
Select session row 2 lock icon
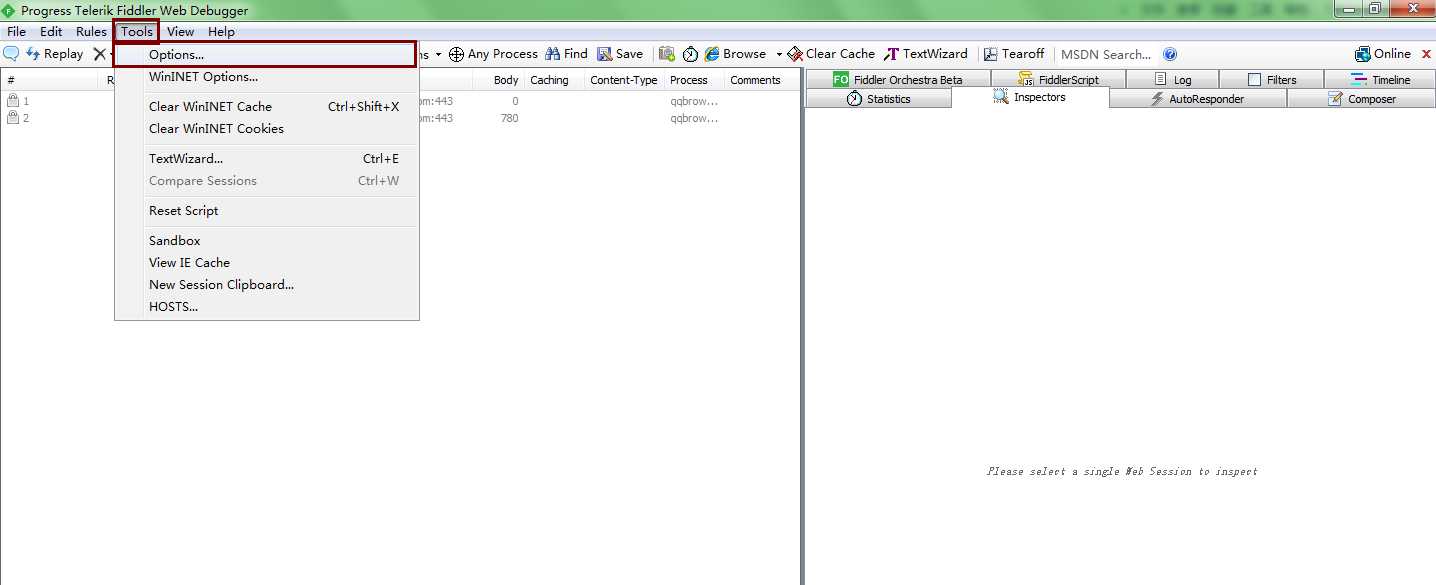[x=13, y=118]
